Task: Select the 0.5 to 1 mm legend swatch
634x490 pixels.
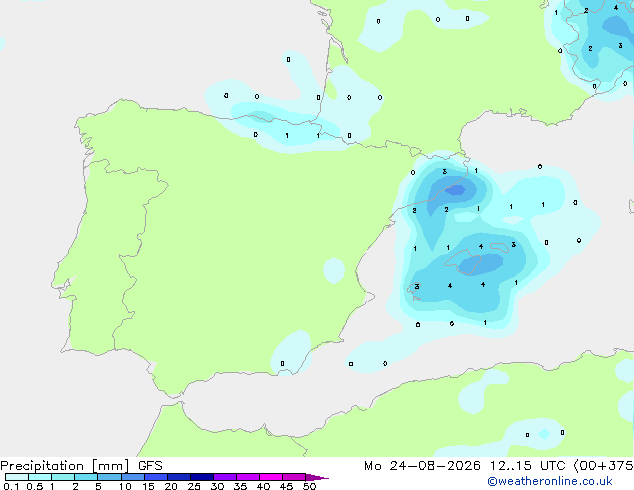Action: pos(40,477)
